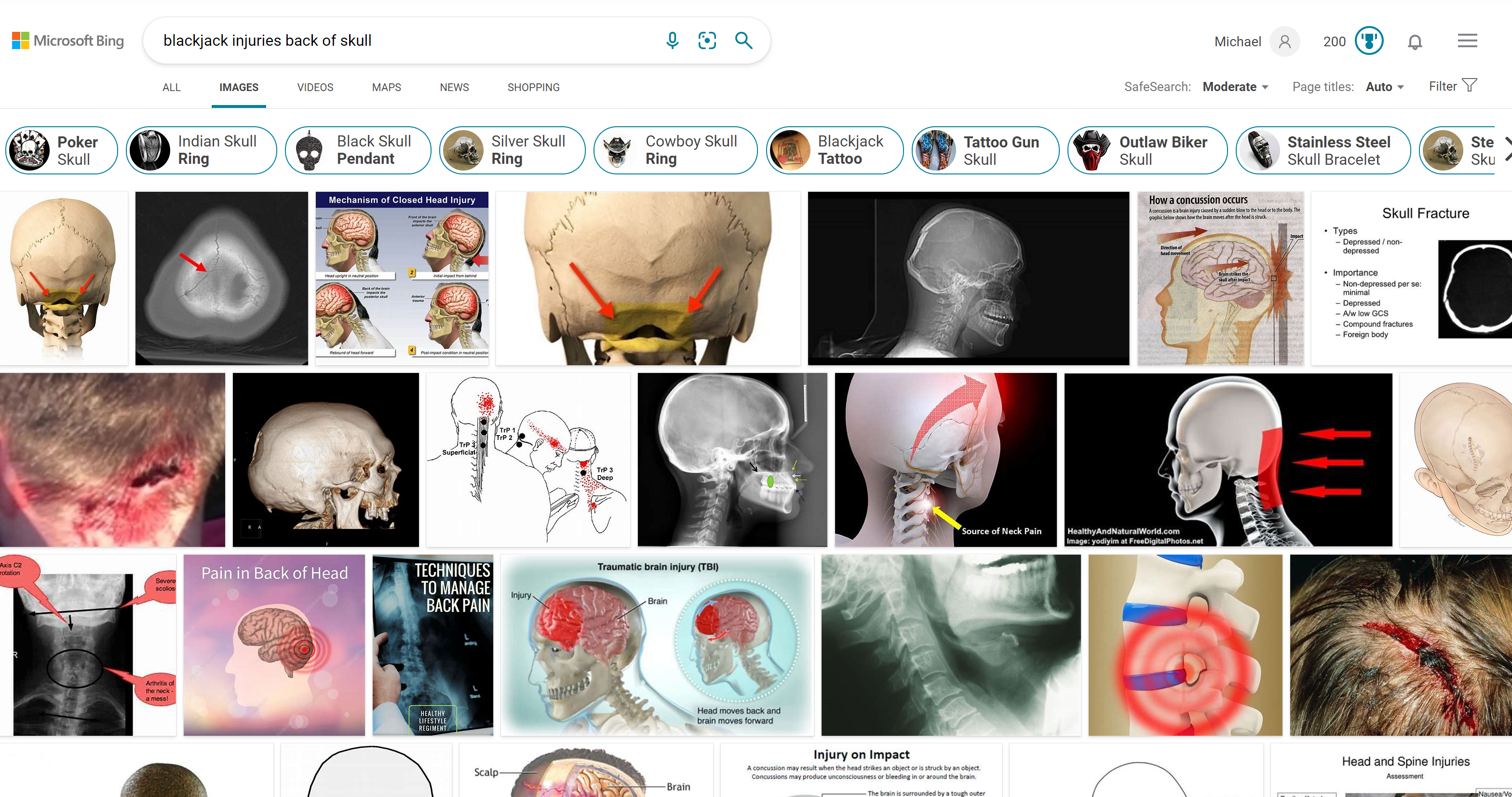
Task: Go to the NEWS tab
Action: pyautogui.click(x=454, y=87)
